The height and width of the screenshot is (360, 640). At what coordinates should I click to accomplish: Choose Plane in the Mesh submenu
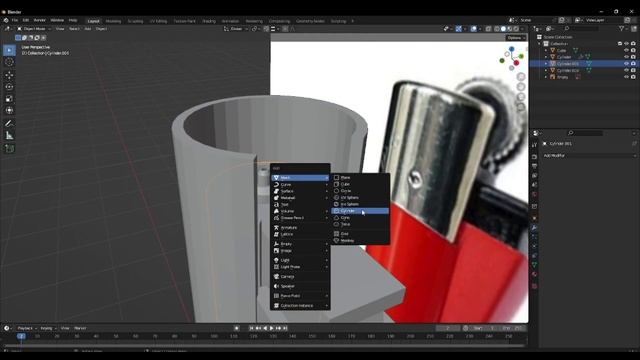click(360, 178)
